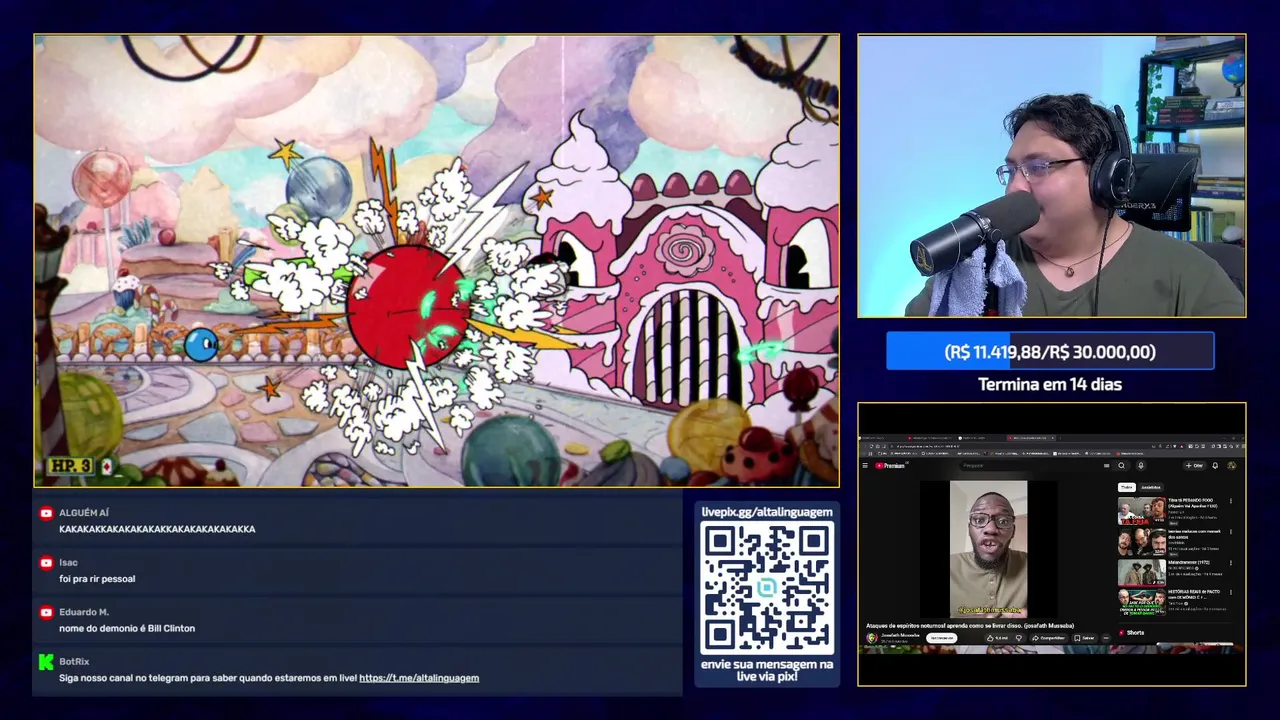The image size is (1280, 720).
Task: Open the t.me/altalinguagem Telegram link
Action: 419,678
